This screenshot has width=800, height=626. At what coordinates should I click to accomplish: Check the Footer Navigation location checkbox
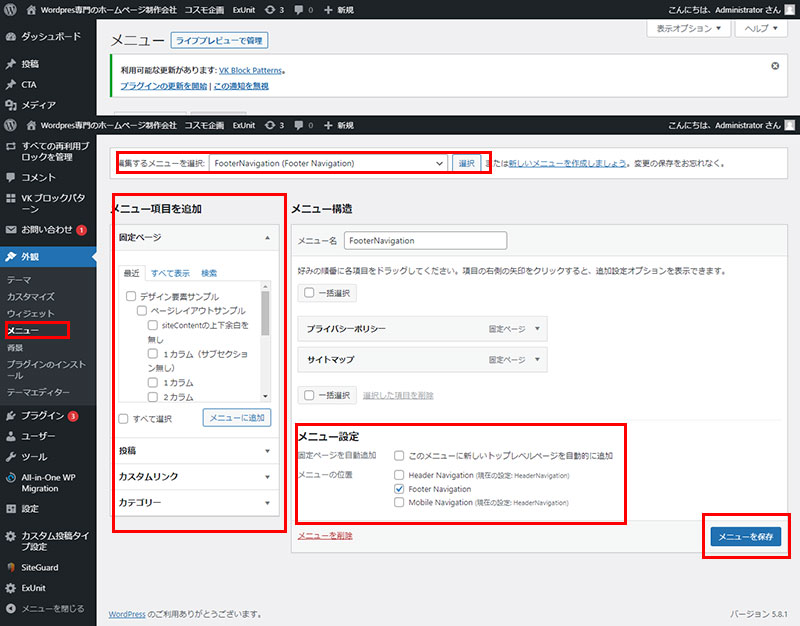[x=400, y=489]
